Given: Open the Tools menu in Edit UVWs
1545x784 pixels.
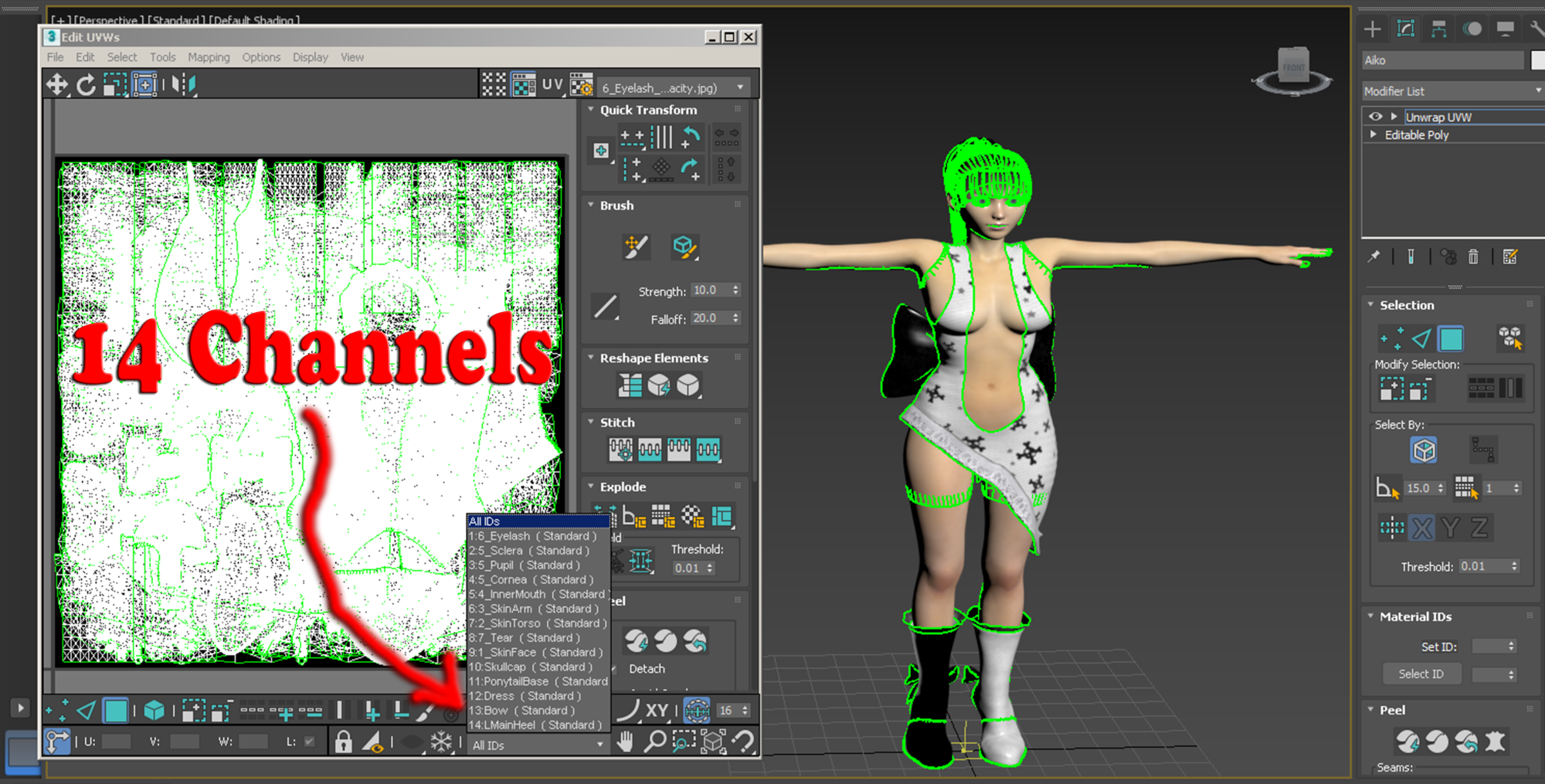Looking at the screenshot, I should pos(162,57).
